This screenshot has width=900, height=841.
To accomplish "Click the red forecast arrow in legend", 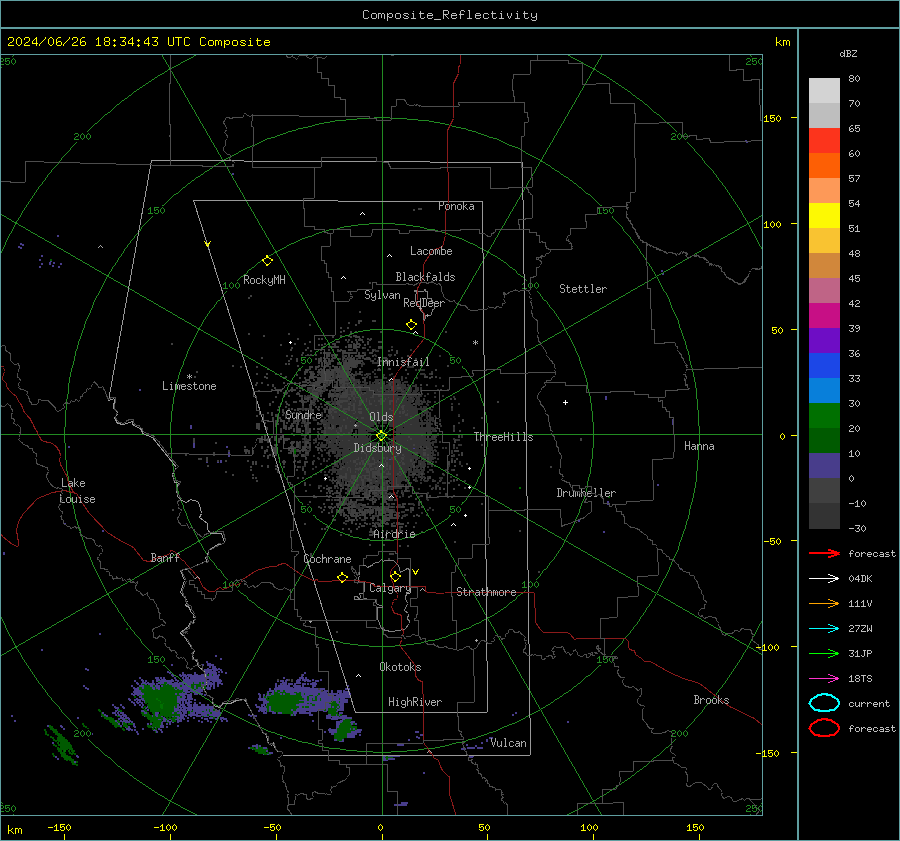I will coord(824,553).
